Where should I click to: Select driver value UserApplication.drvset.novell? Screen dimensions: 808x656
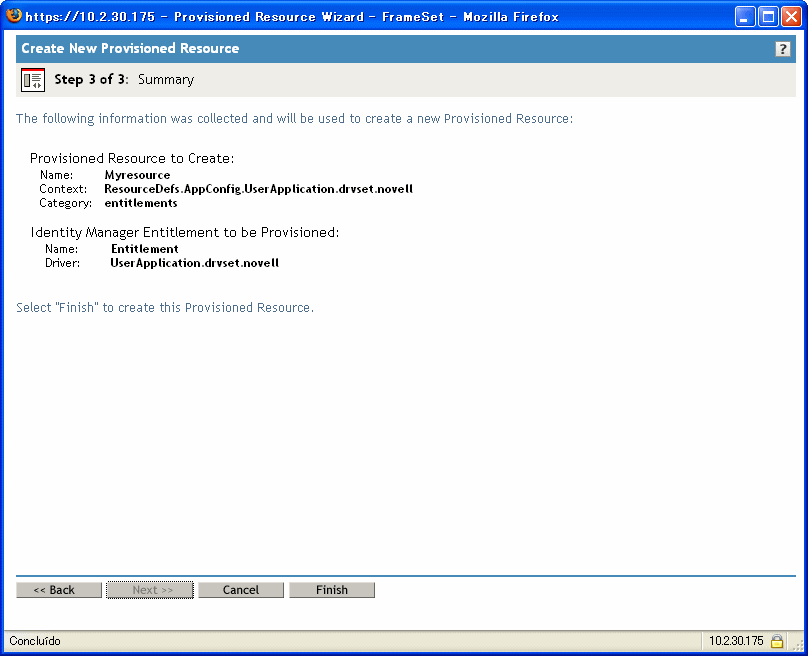click(194, 263)
